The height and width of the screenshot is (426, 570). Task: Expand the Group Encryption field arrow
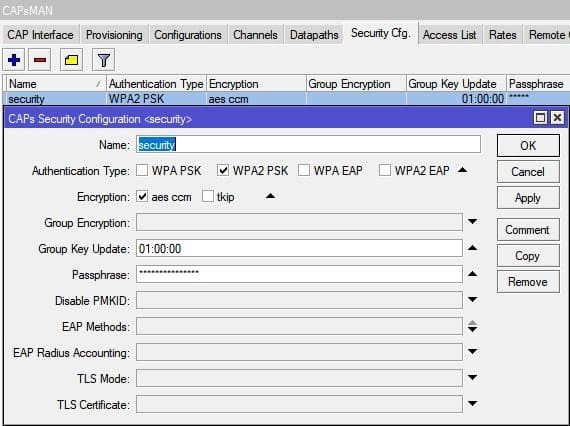[473, 221]
